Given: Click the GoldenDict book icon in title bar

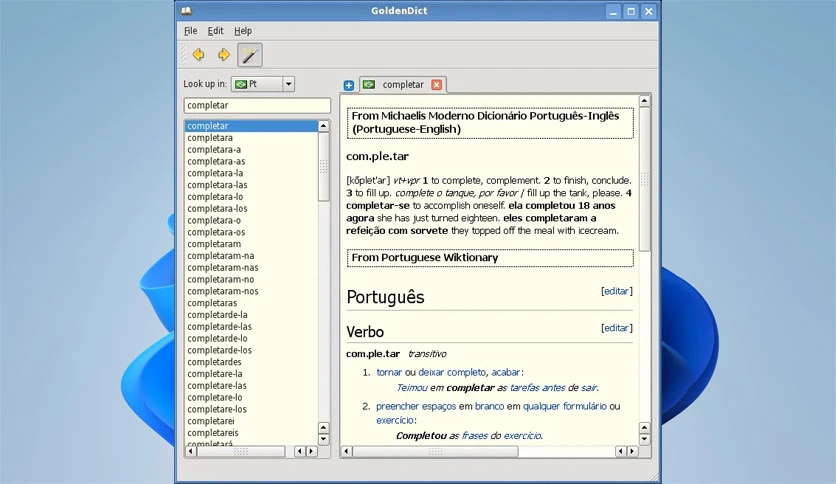Looking at the screenshot, I should pos(186,11).
